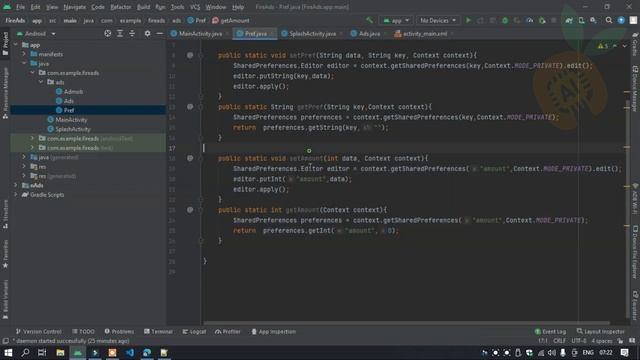Toggle tool window bars icon at status bar left
This screenshot has height=360, width=640.
(x=5, y=341)
